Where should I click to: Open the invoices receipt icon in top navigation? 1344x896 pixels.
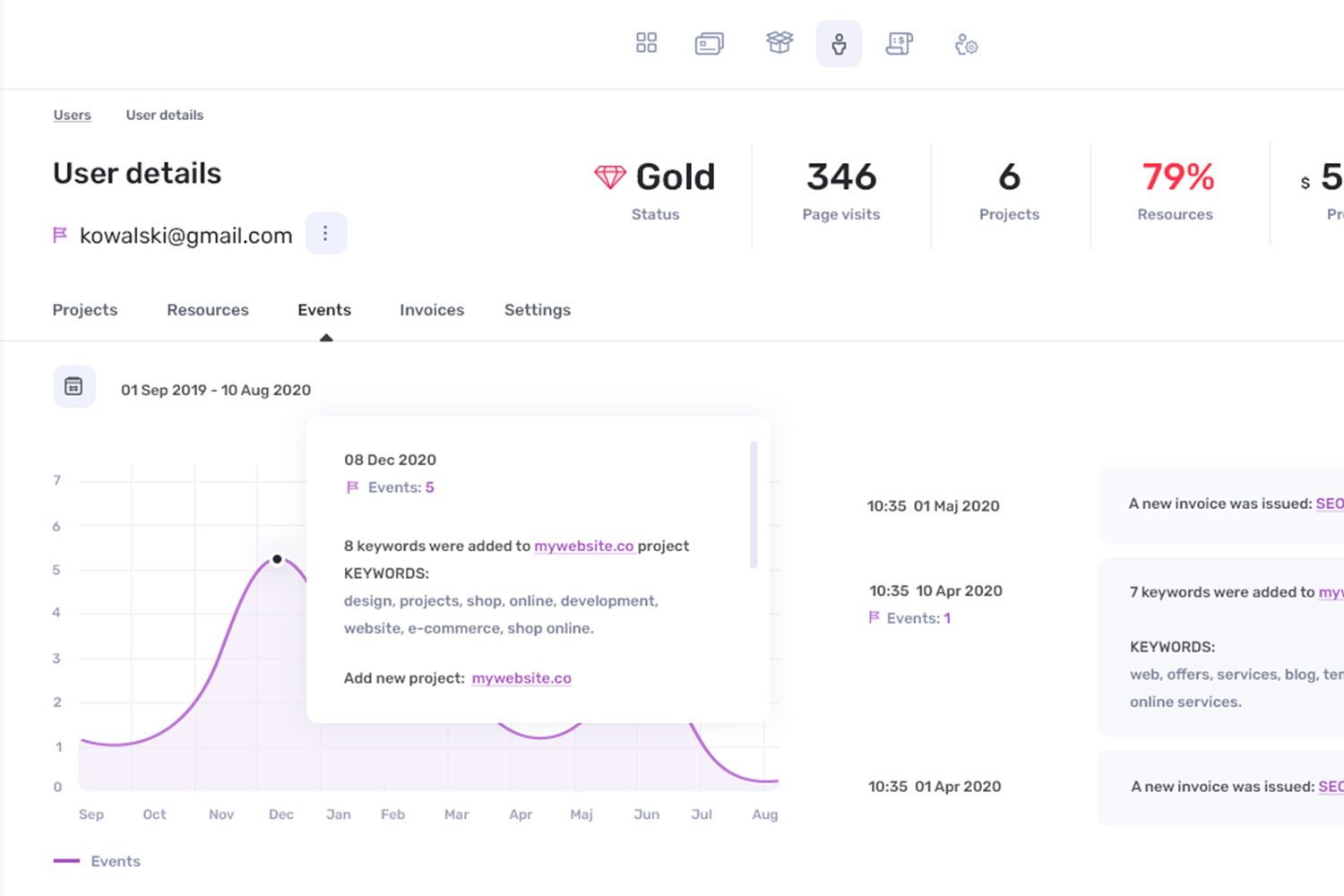tap(899, 43)
